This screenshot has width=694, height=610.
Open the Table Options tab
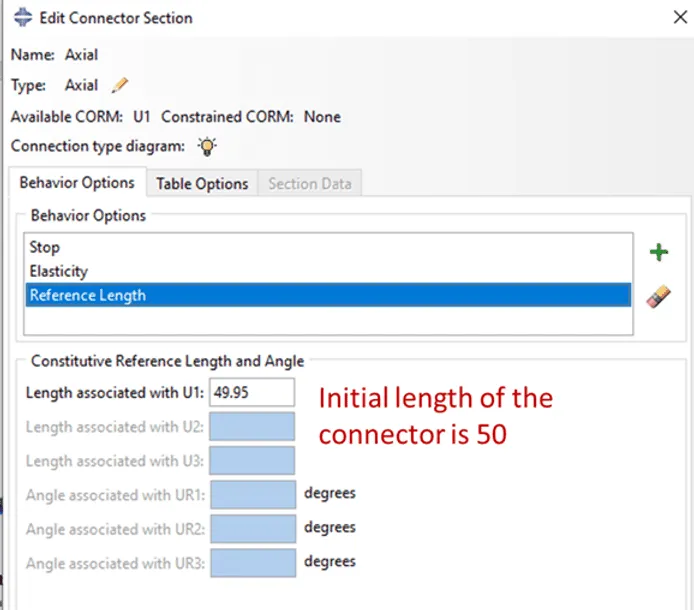pyautogui.click(x=202, y=184)
